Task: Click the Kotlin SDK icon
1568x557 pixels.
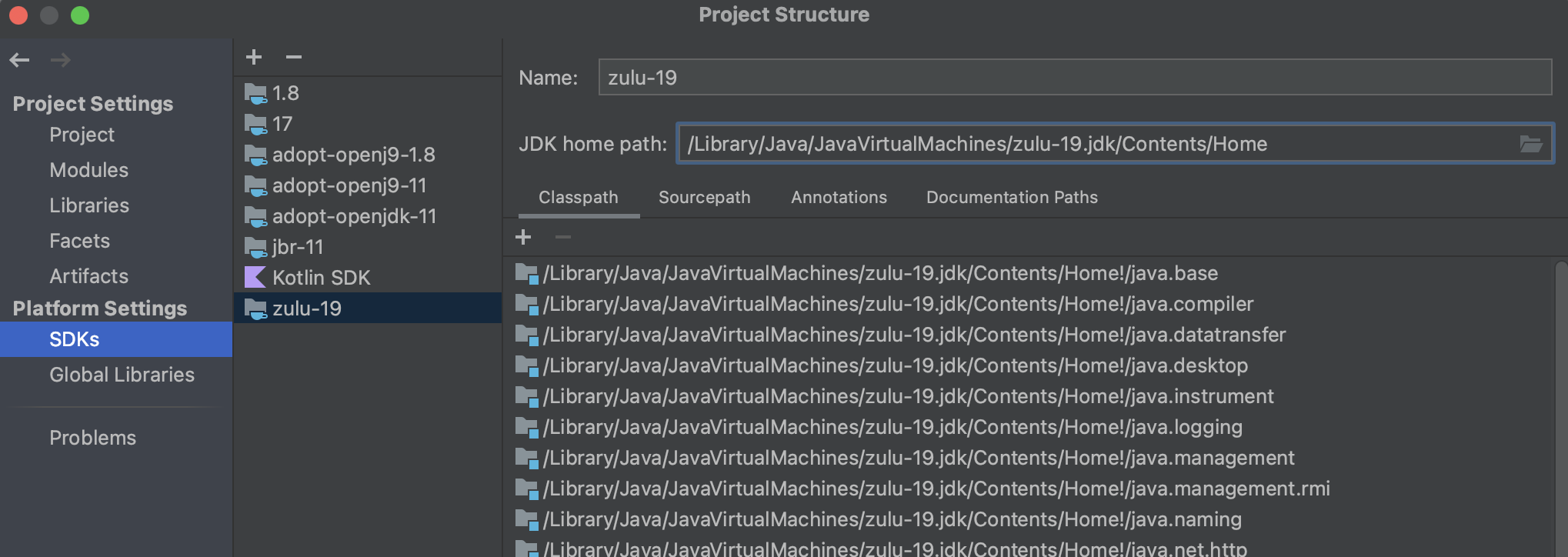Action: [255, 277]
